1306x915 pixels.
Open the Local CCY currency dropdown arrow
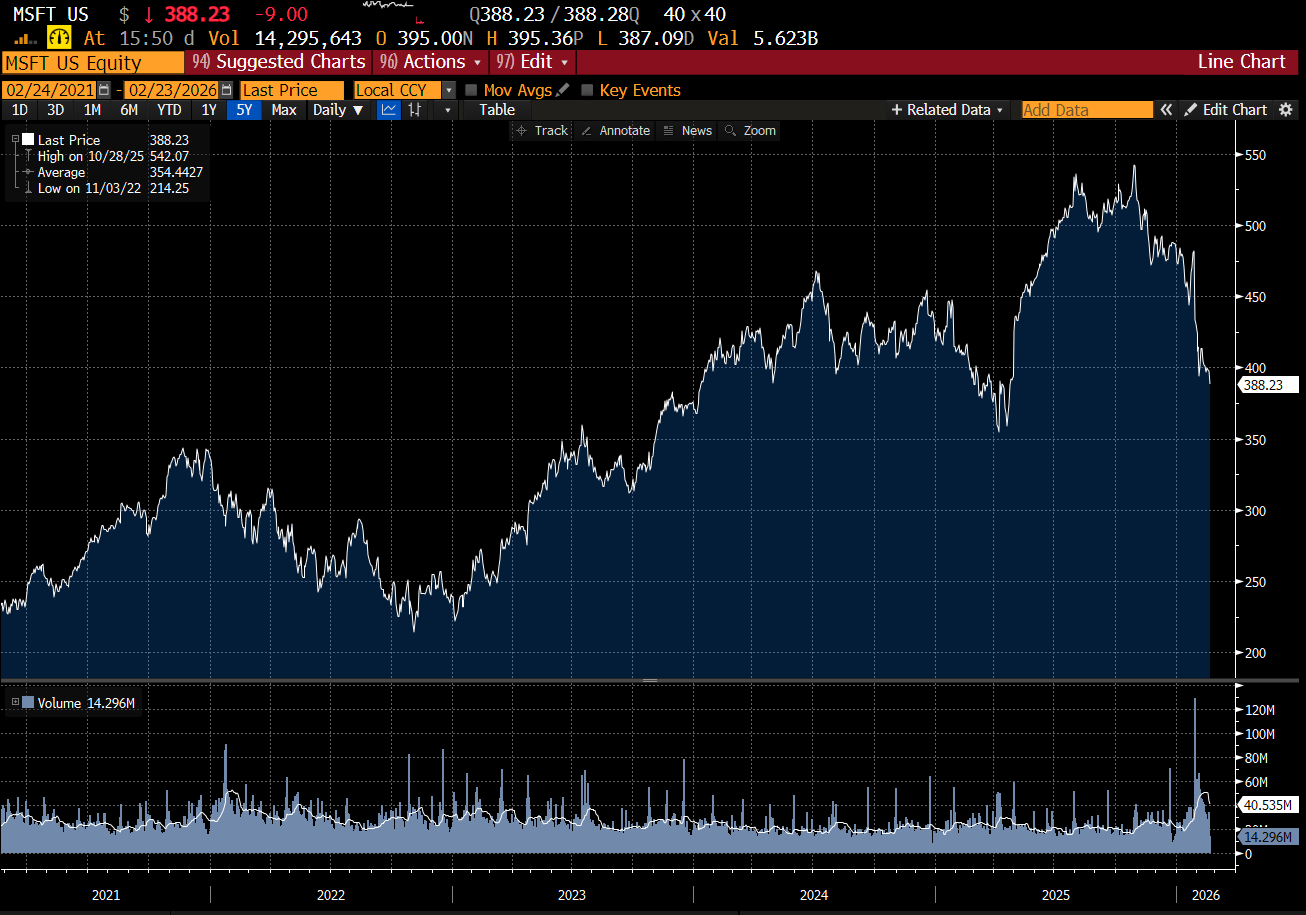pyautogui.click(x=448, y=90)
